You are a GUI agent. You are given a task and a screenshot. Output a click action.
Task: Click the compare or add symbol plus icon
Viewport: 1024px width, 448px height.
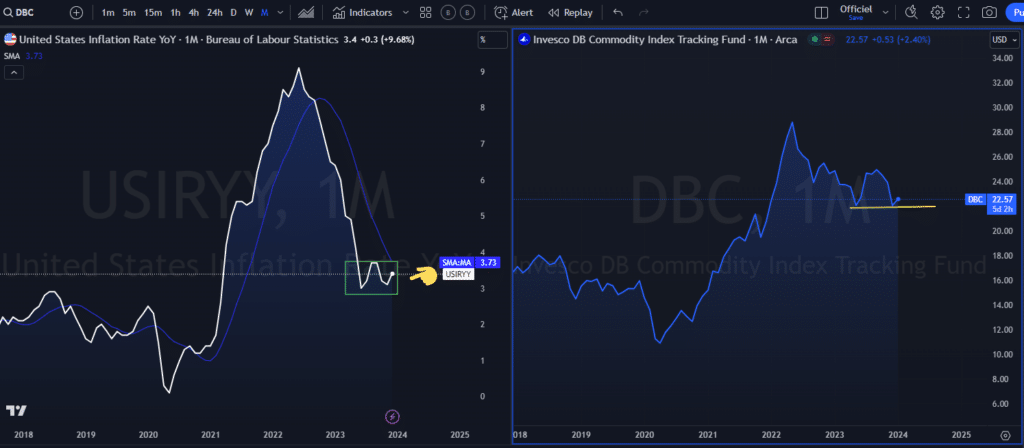point(76,12)
